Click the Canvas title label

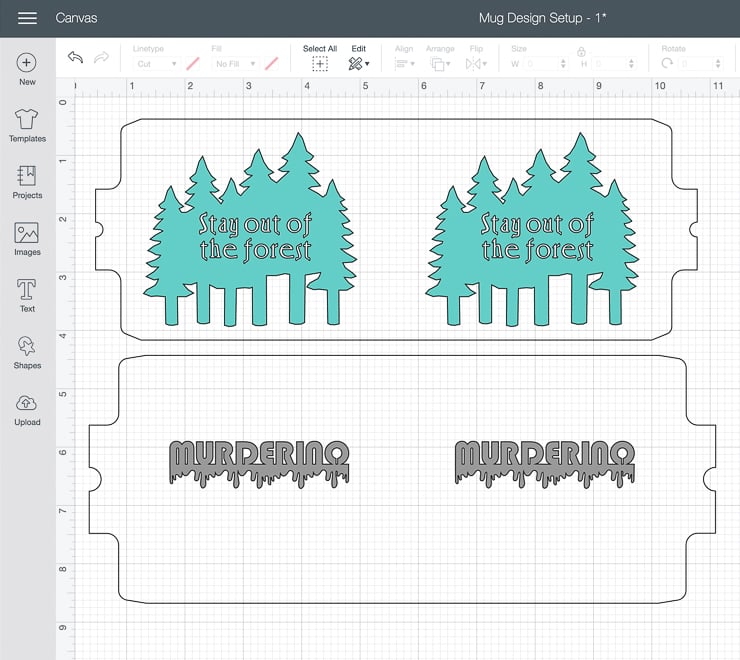(x=76, y=18)
